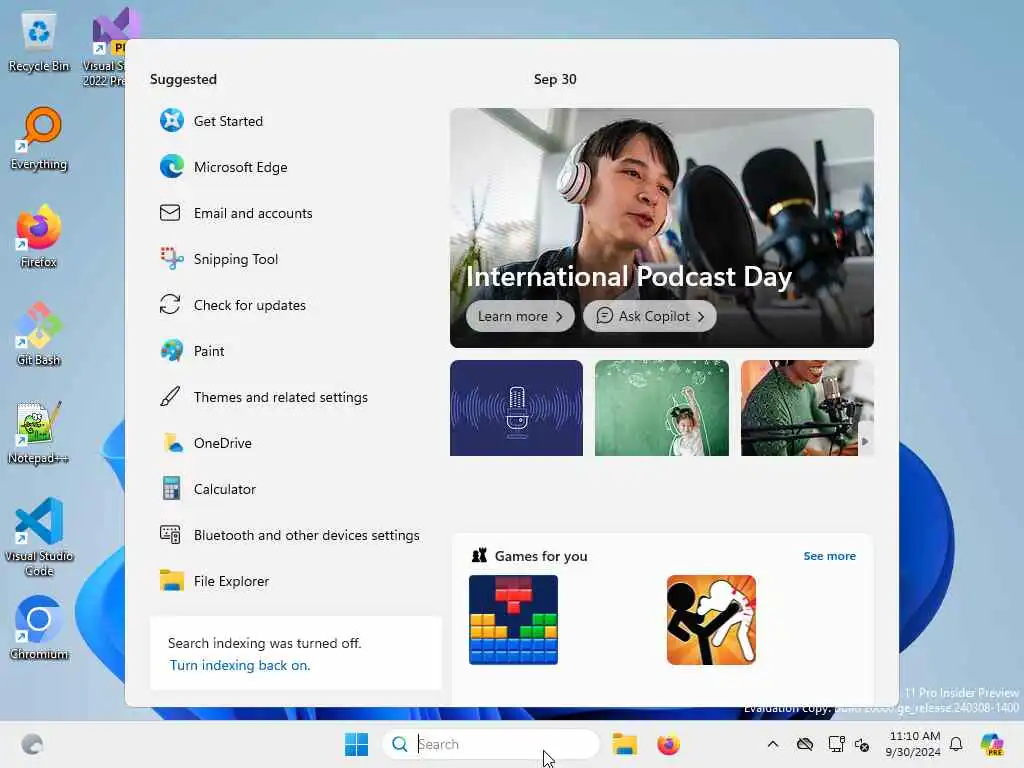Open File Explorer pinned on the taskbar
This screenshot has height=768, width=1024.
(624, 744)
